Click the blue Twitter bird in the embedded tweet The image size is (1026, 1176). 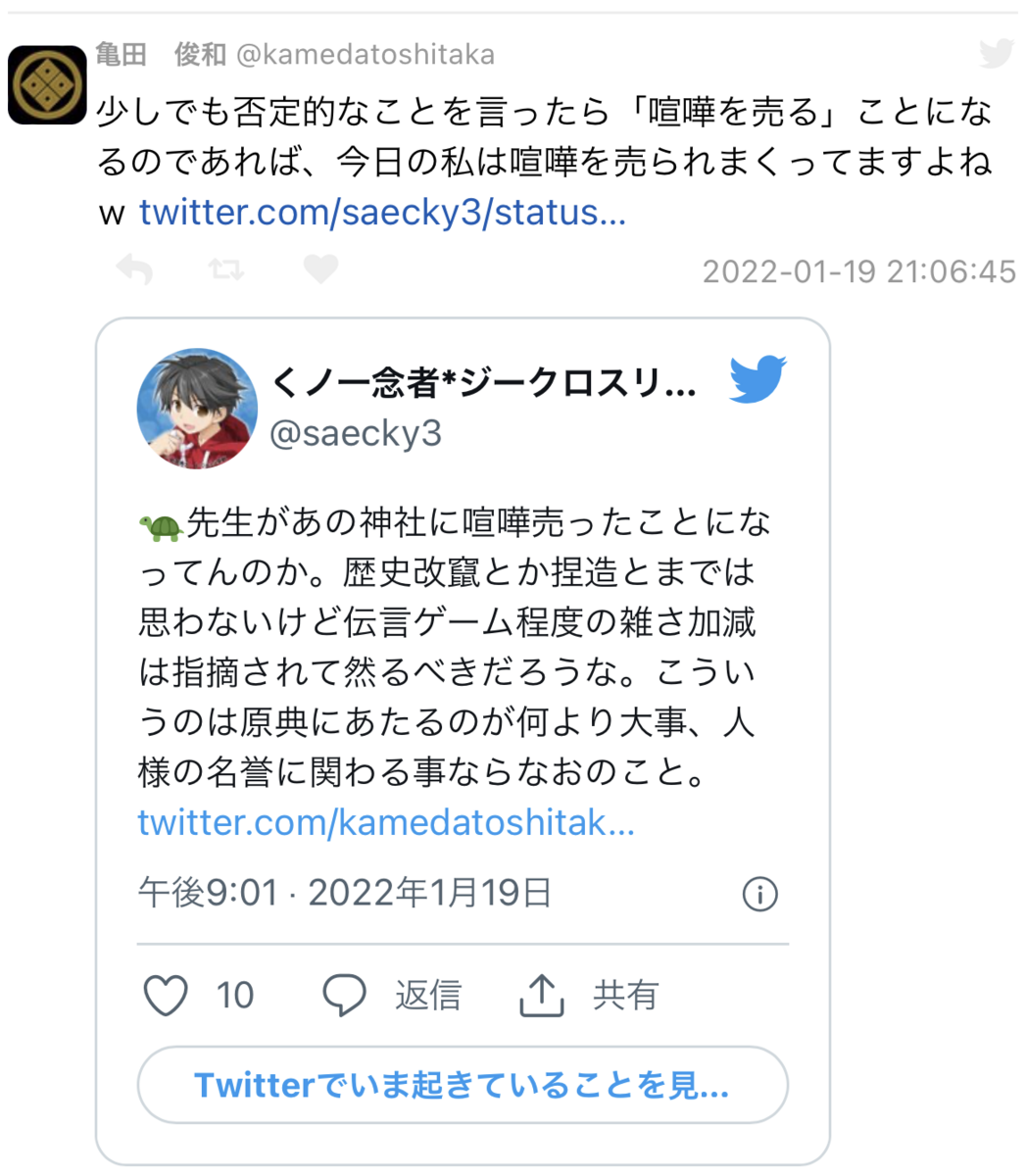point(757,379)
